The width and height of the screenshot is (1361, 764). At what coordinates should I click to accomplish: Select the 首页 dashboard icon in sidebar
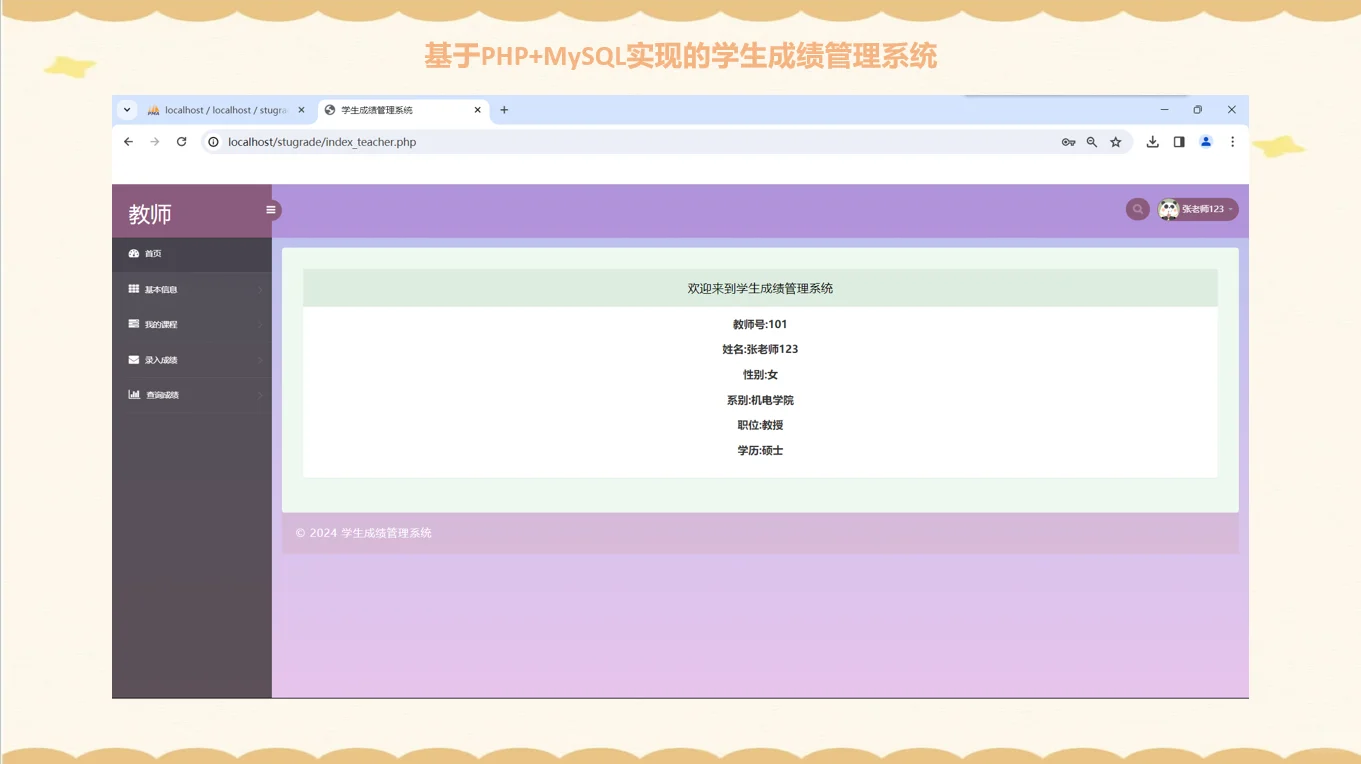coord(134,253)
